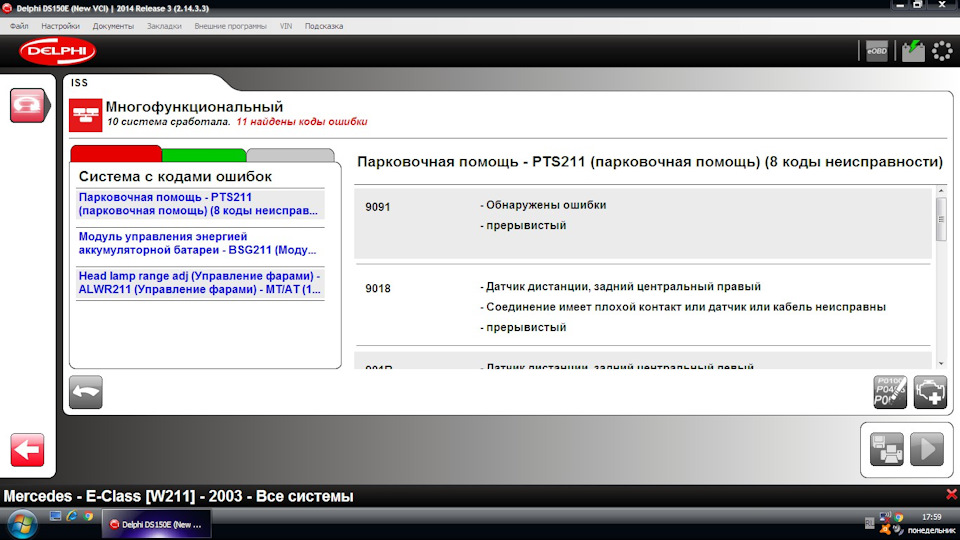The width and height of the screenshot is (960, 540).
Task: Open the Файл menu
Action: (19, 26)
